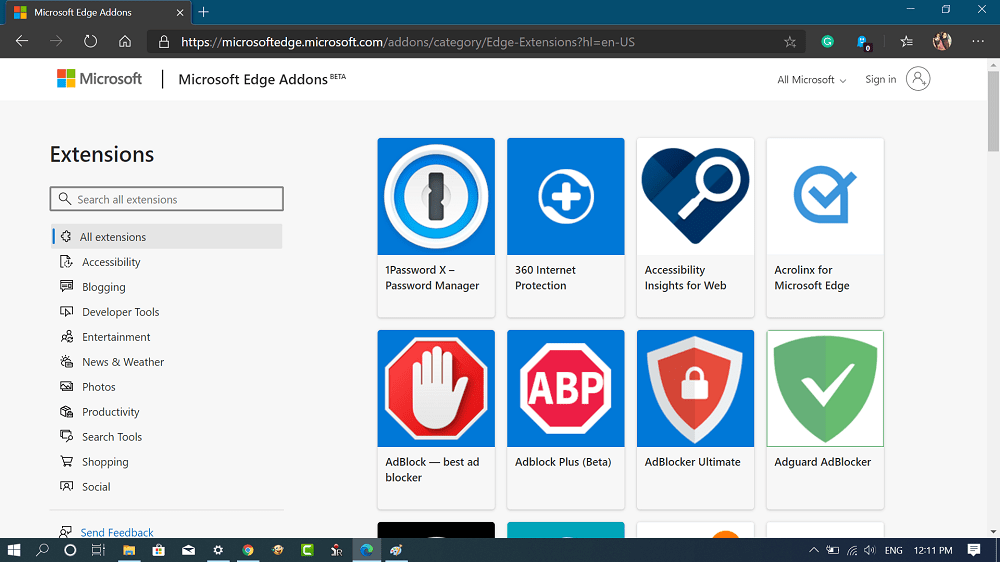Select the Microsoft Edge Addons tab
The height and width of the screenshot is (562, 1000).
(x=99, y=12)
